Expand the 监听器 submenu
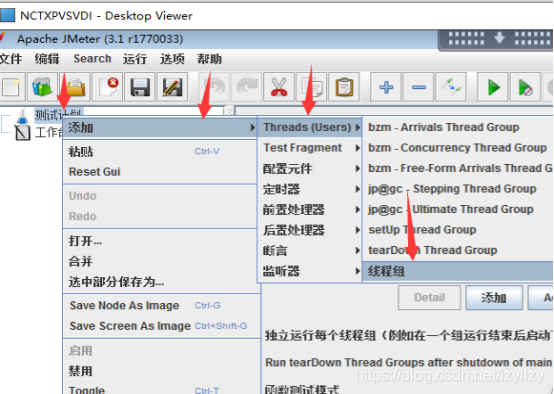 [310, 271]
